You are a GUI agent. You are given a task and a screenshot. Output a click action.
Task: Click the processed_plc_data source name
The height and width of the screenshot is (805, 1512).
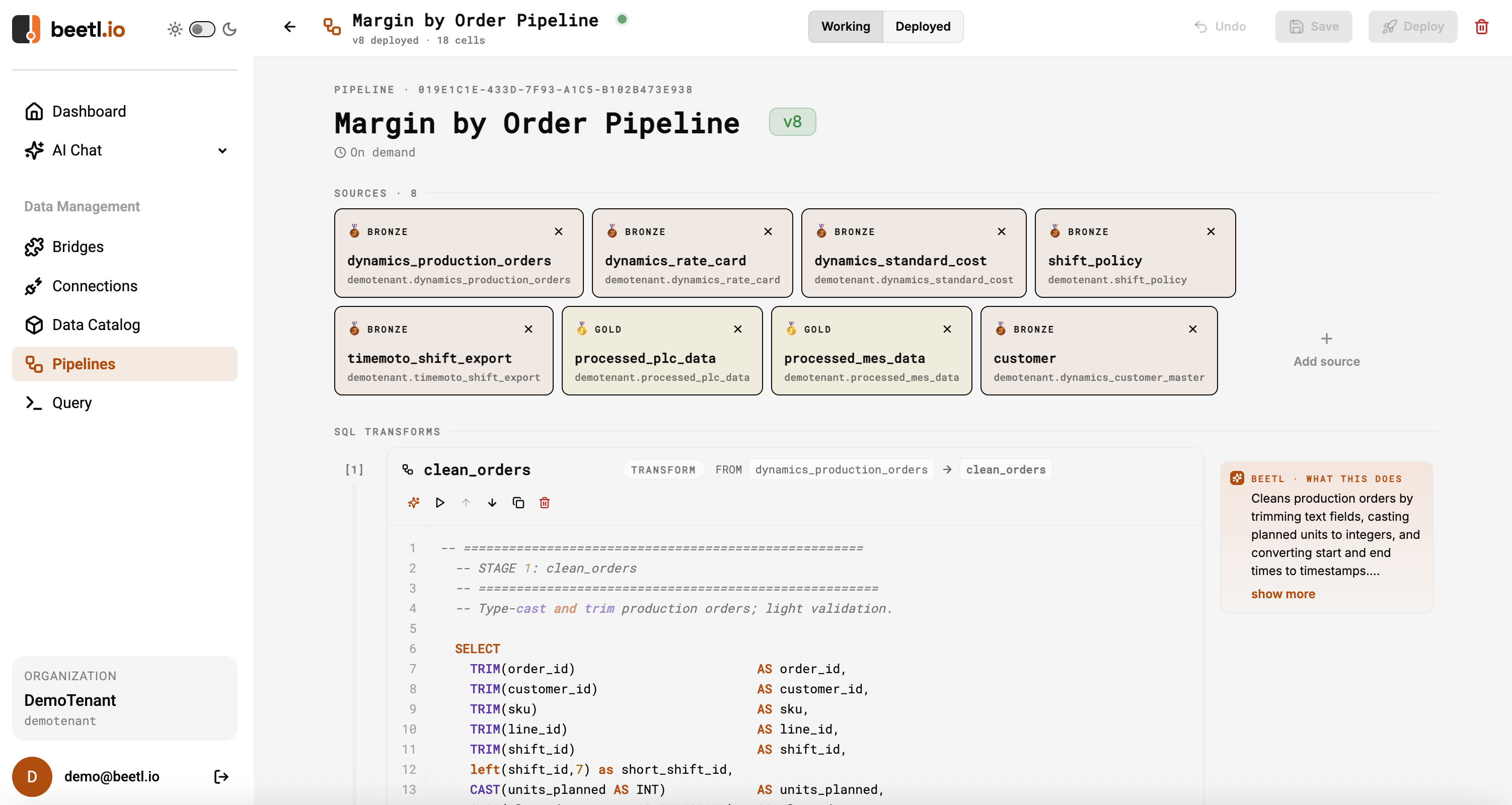pos(645,359)
